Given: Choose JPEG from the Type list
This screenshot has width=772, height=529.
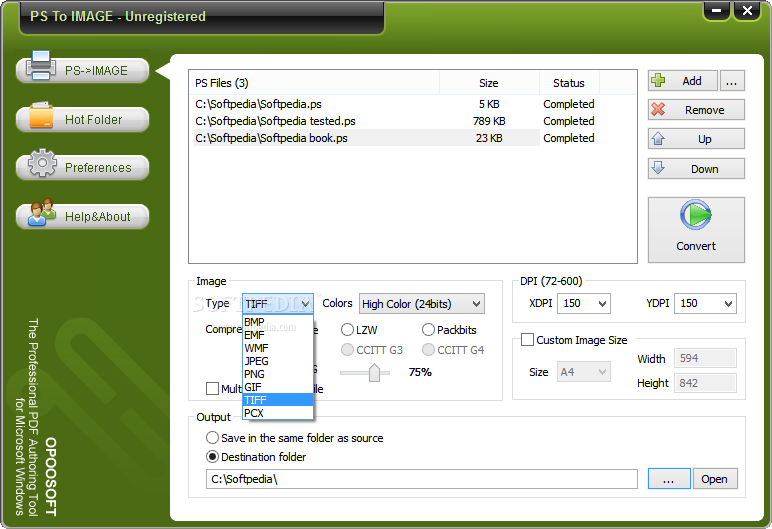Looking at the screenshot, I should pos(278,361).
